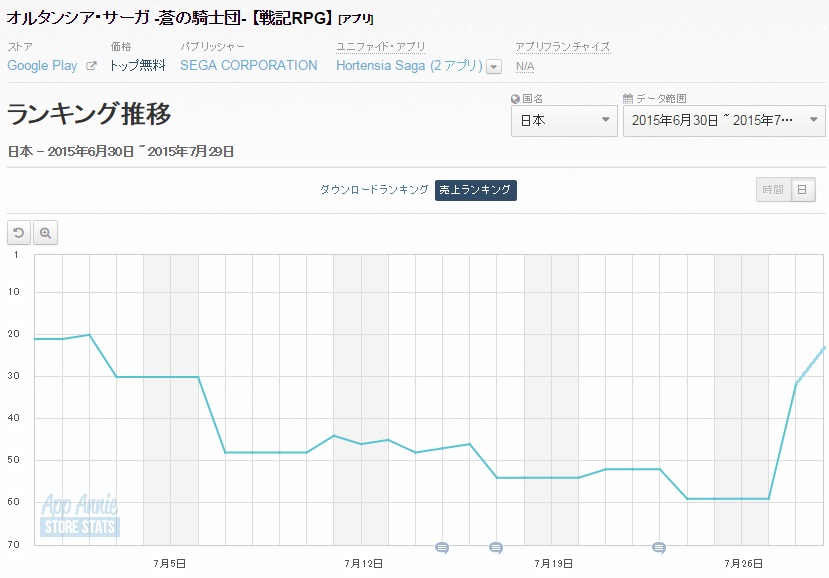Click the 7月12日 axis label
This screenshot has height=578, width=829.
coord(363,564)
